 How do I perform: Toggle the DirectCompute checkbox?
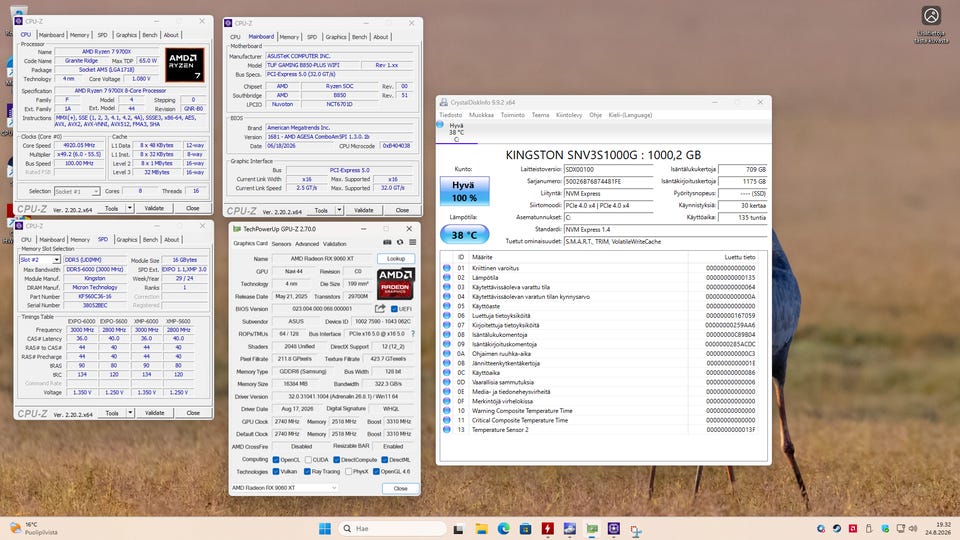click(x=336, y=459)
